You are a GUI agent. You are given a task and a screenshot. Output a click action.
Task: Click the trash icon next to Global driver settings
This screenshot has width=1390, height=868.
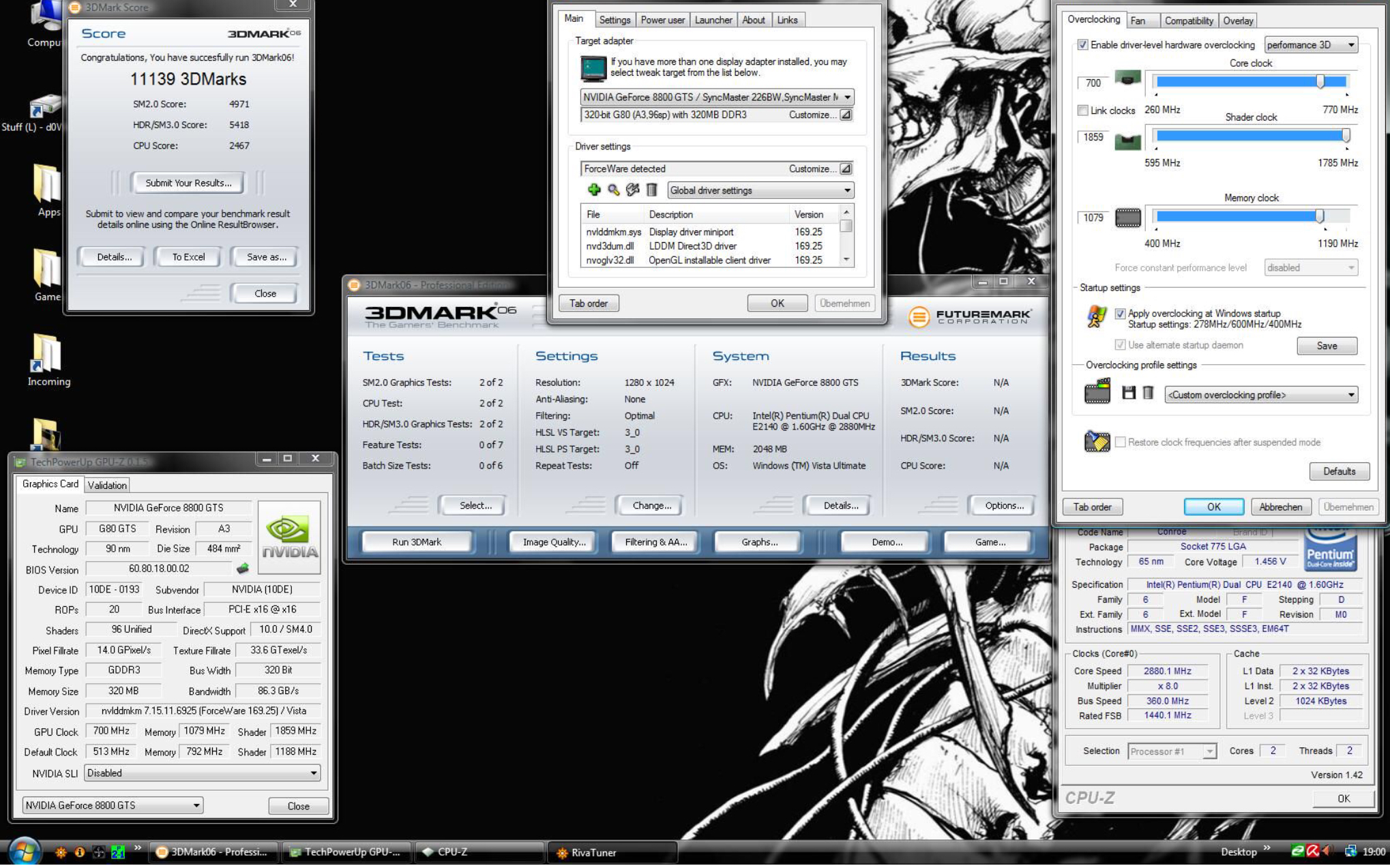click(x=651, y=190)
